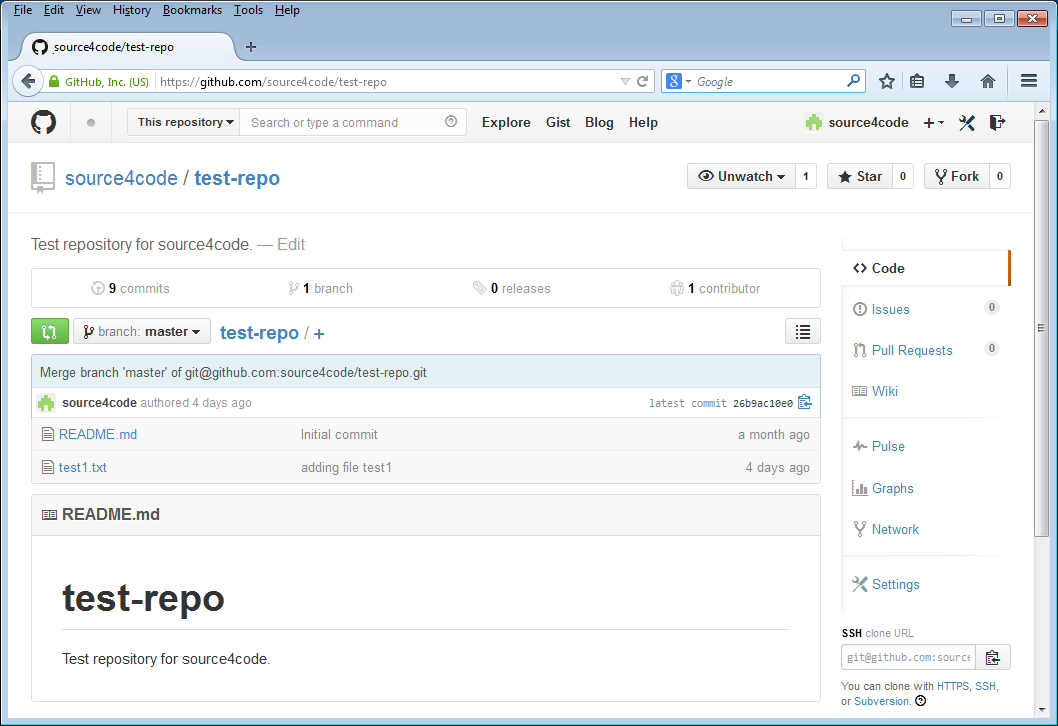Click the list view toggle button
This screenshot has width=1058, height=726.
803,331
